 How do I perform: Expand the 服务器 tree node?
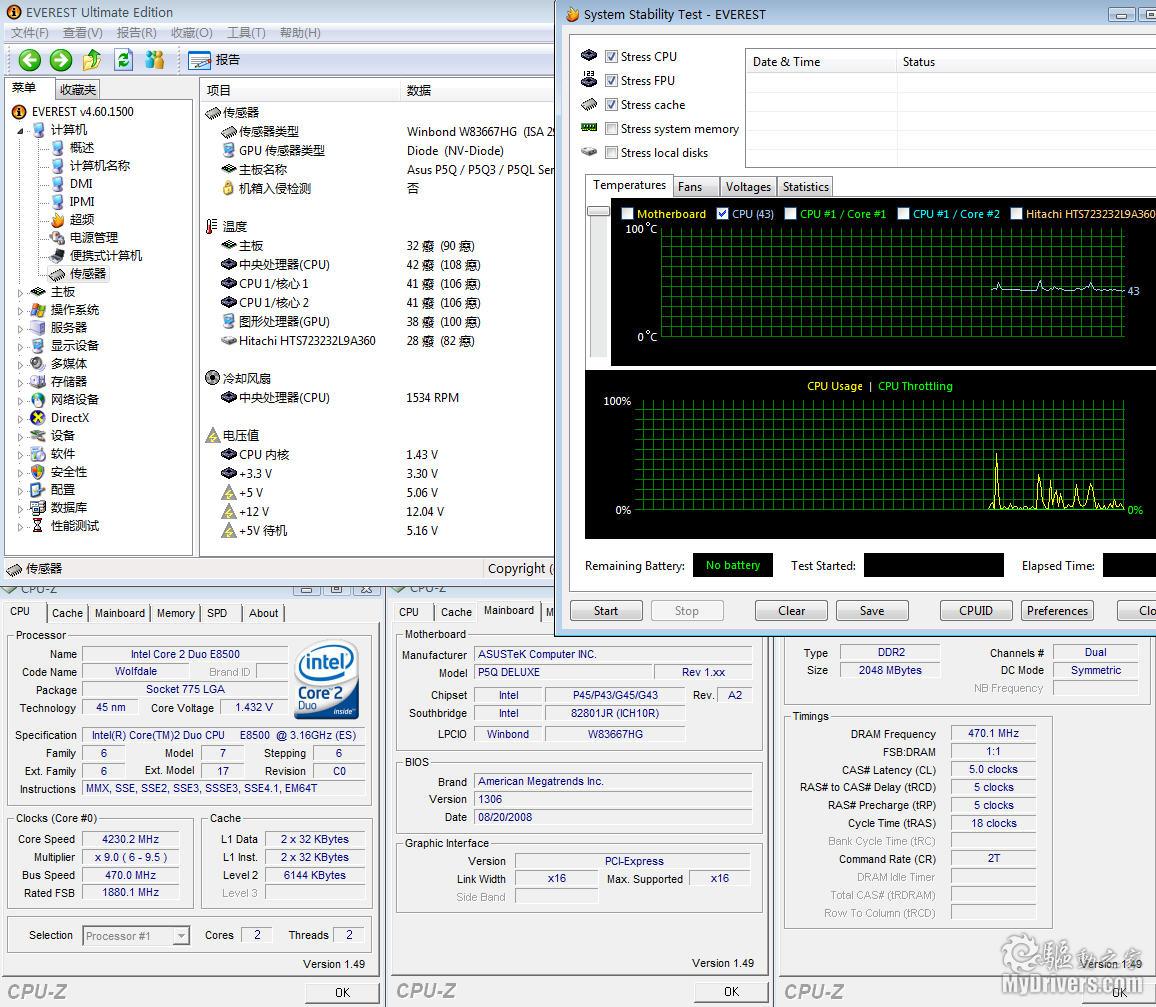(21, 329)
